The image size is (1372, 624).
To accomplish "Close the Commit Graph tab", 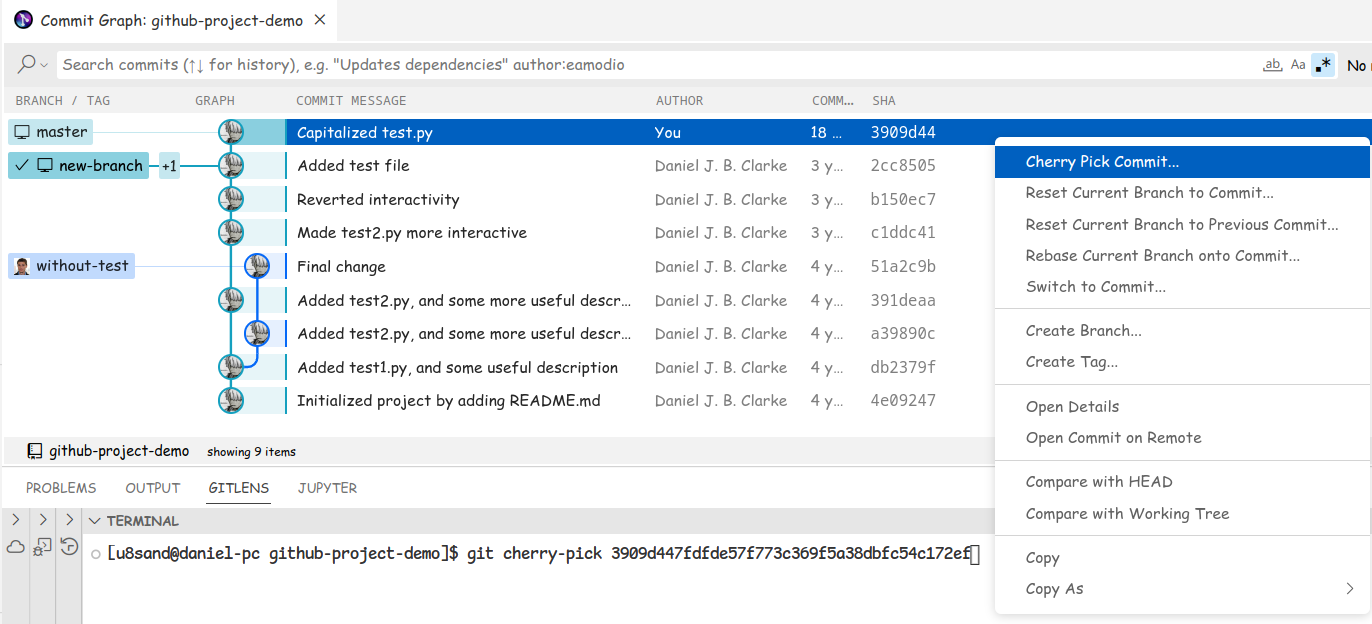I will point(319,20).
